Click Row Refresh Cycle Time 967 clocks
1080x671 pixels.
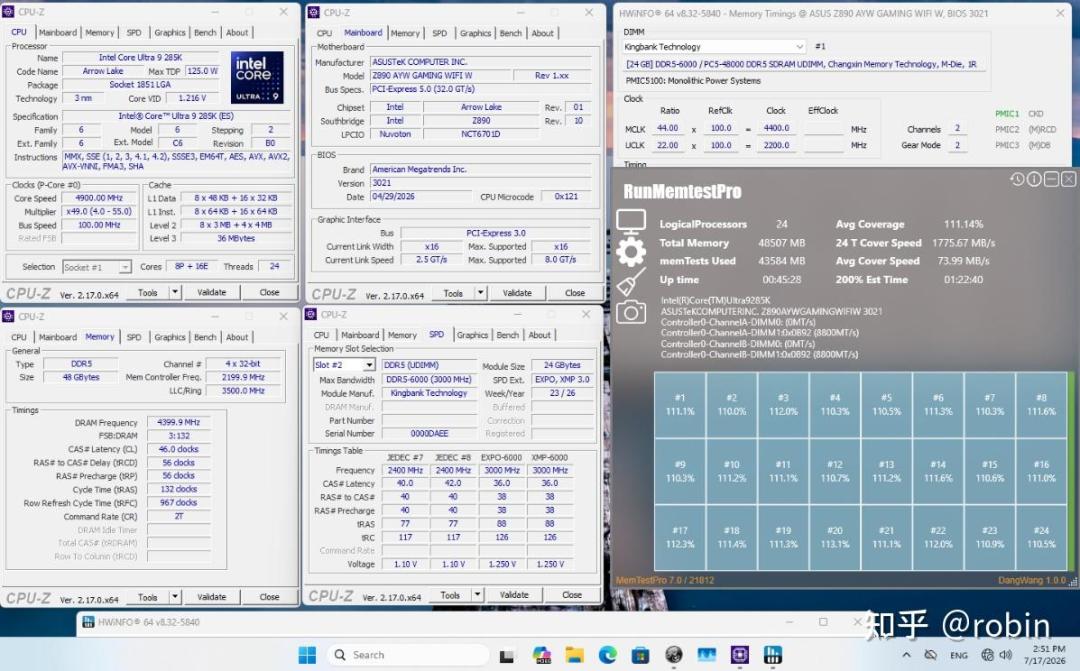pyautogui.click(x=178, y=502)
